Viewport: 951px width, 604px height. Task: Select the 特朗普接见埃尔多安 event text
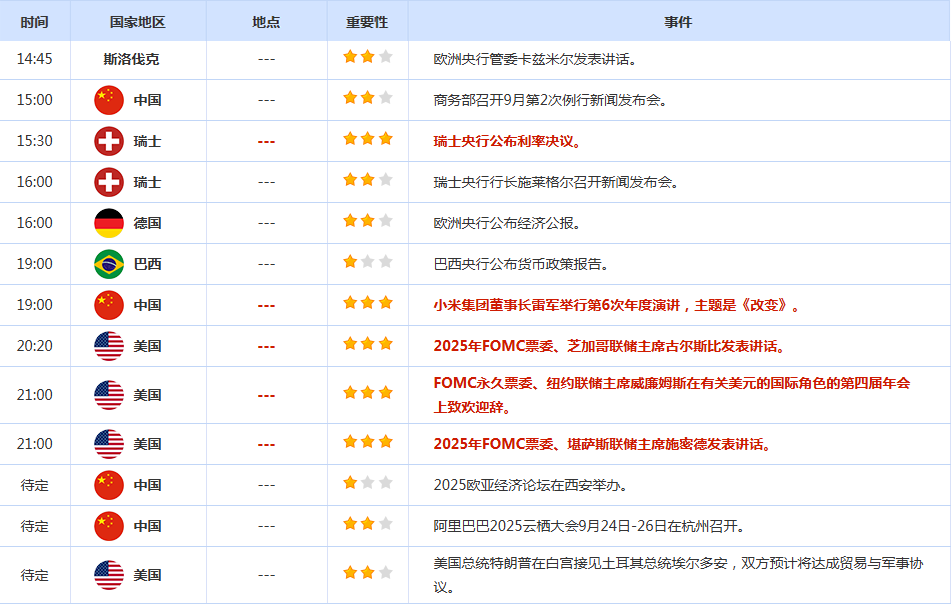point(679,575)
